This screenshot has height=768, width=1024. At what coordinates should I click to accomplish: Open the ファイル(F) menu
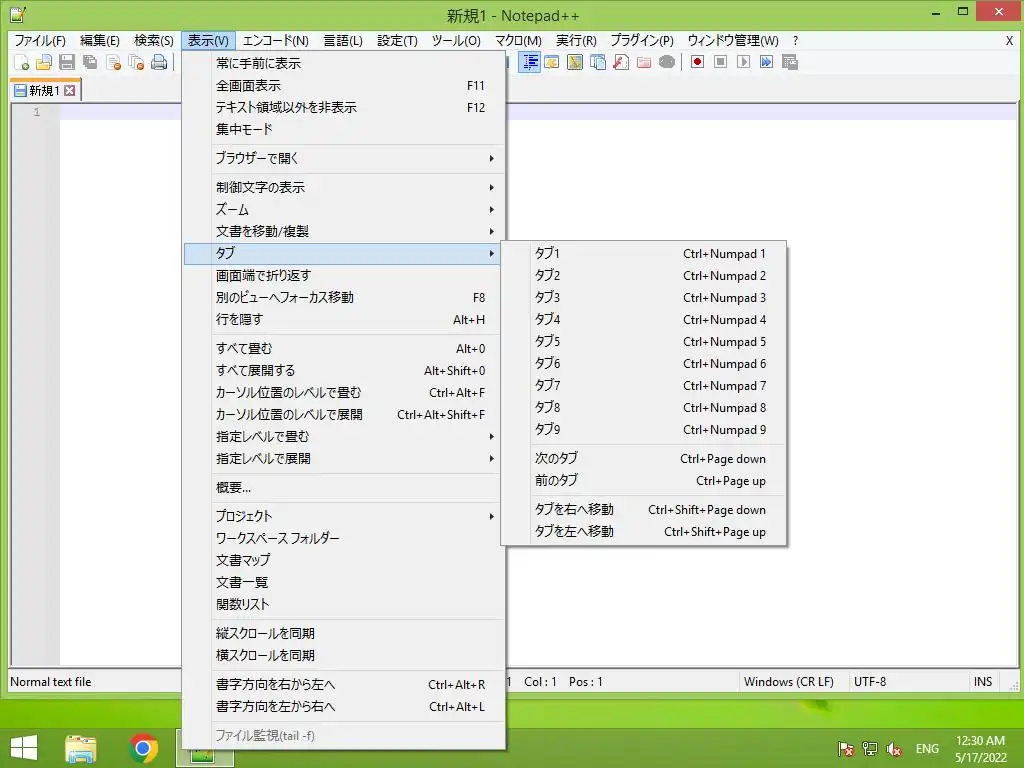40,40
